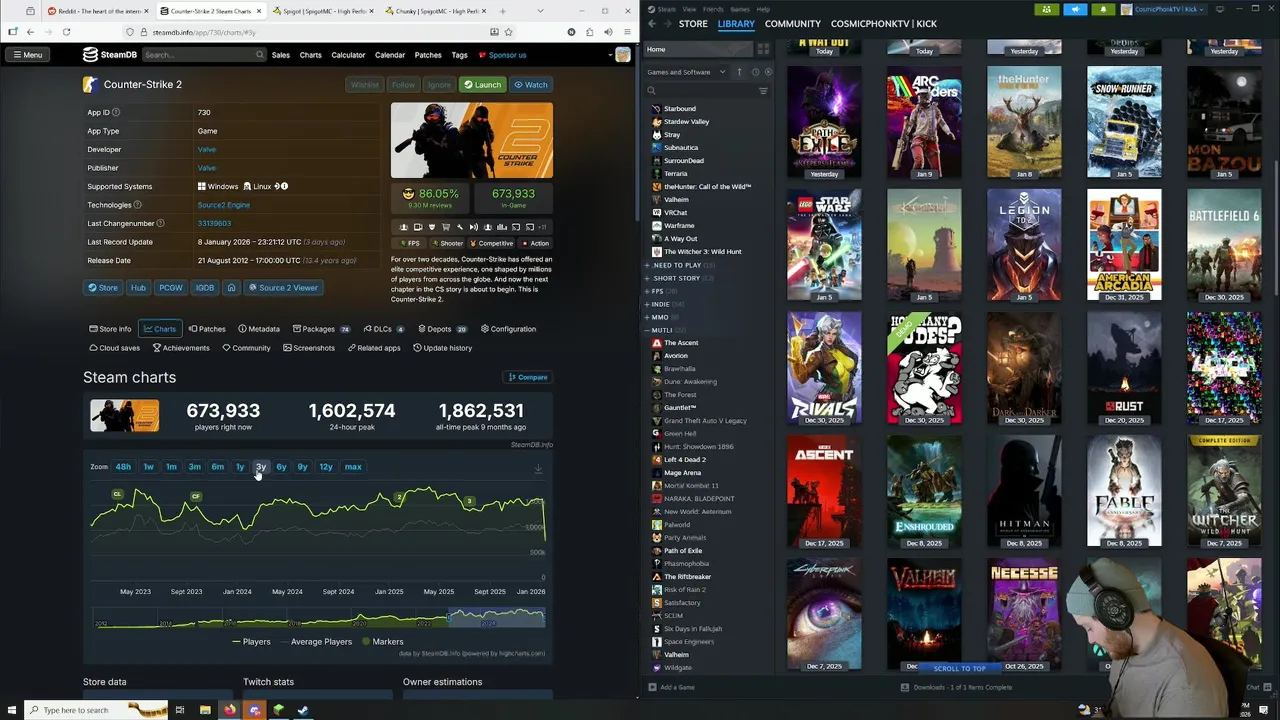The width and height of the screenshot is (1280, 720).
Task: Open the Source 2 Viewer button
Action: [x=283, y=288]
